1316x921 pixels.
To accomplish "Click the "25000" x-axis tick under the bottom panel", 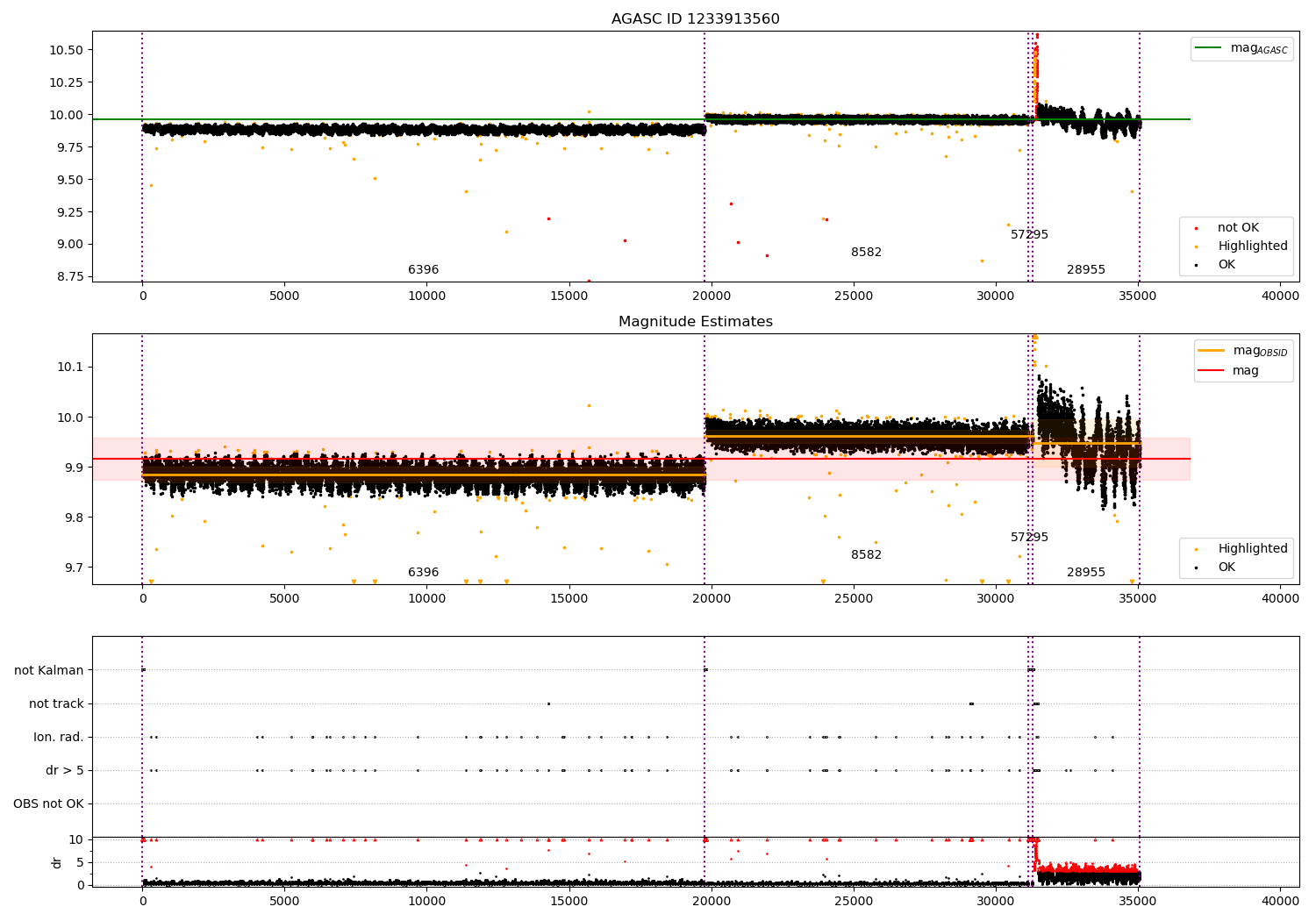I will tap(854, 901).
